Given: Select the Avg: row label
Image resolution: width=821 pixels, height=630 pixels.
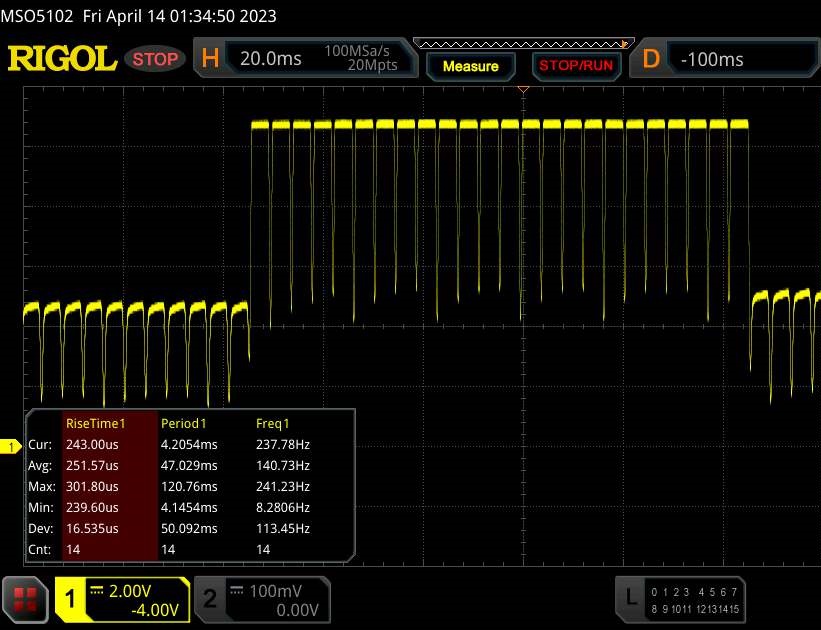Looking at the screenshot, I should pos(40,466).
